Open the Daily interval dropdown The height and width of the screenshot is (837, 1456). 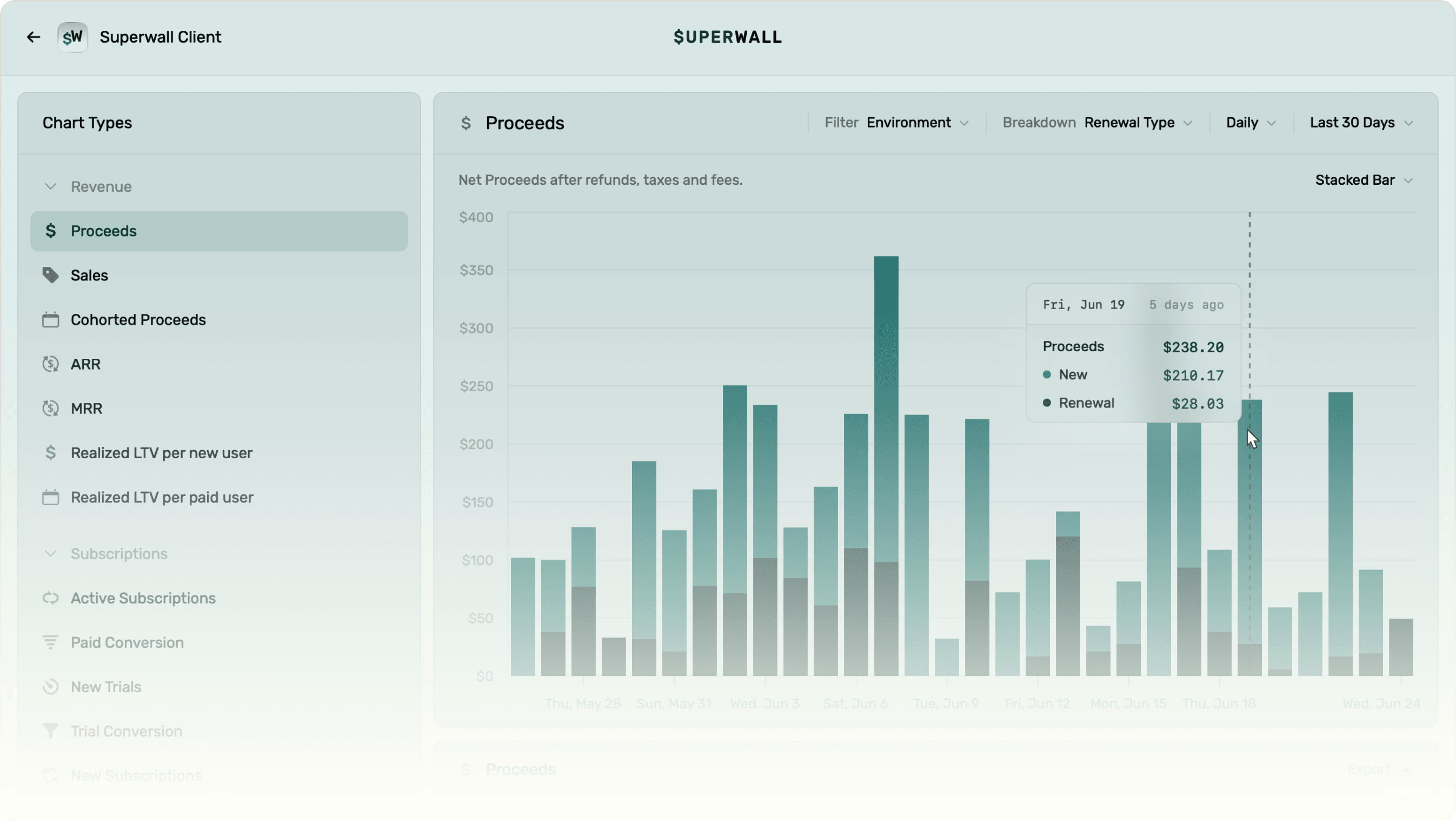coord(1251,123)
